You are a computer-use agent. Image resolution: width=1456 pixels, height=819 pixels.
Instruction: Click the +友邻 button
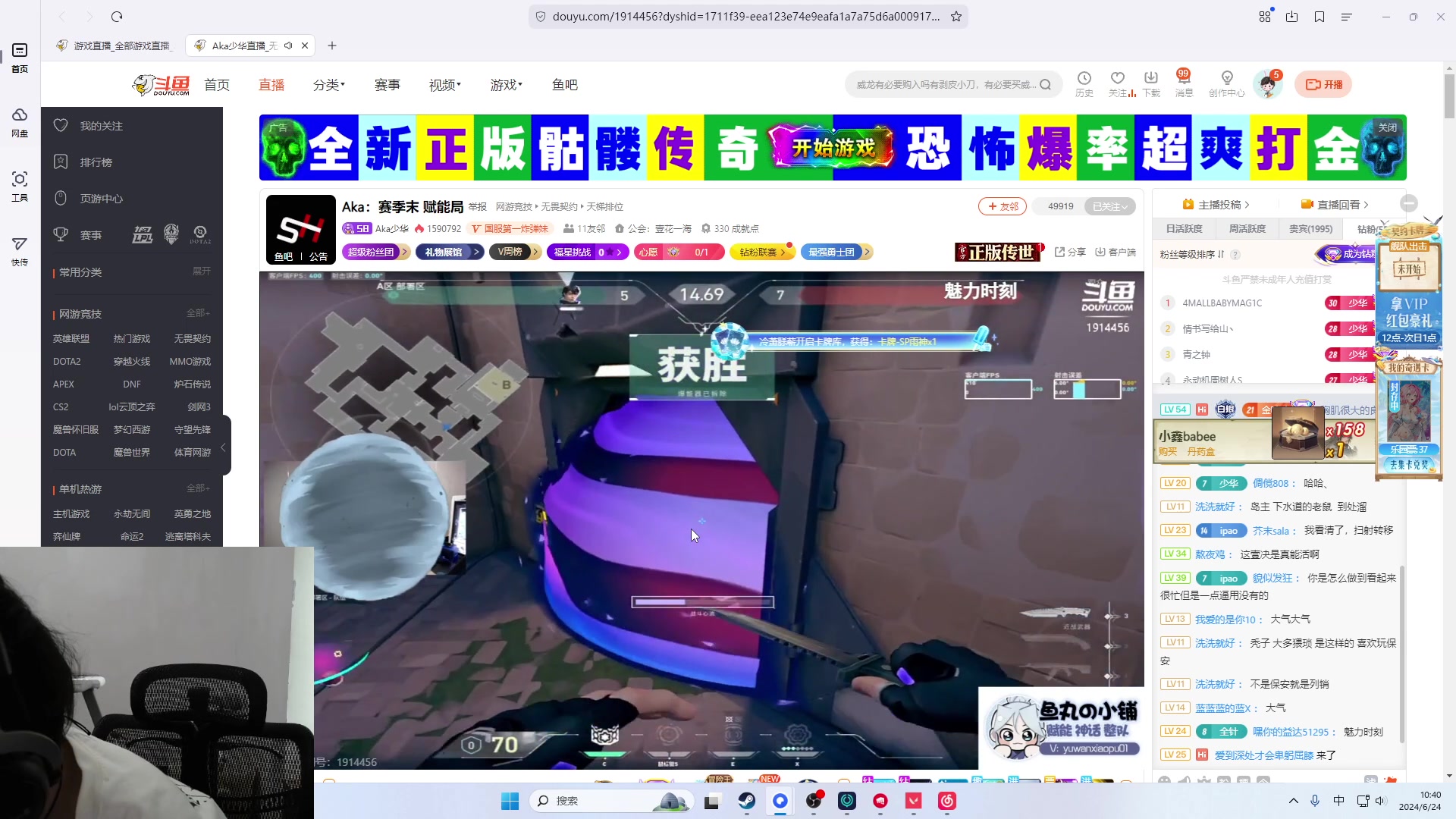click(1003, 206)
